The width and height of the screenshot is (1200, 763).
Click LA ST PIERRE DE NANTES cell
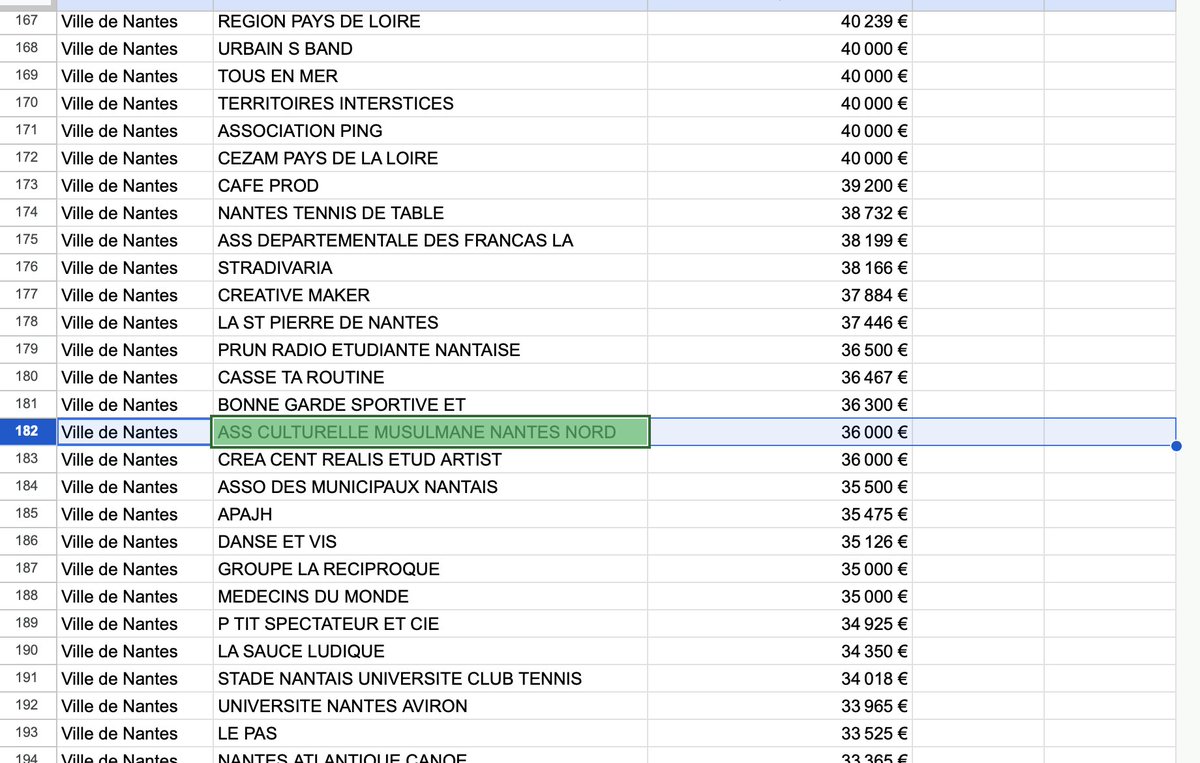tap(430, 323)
